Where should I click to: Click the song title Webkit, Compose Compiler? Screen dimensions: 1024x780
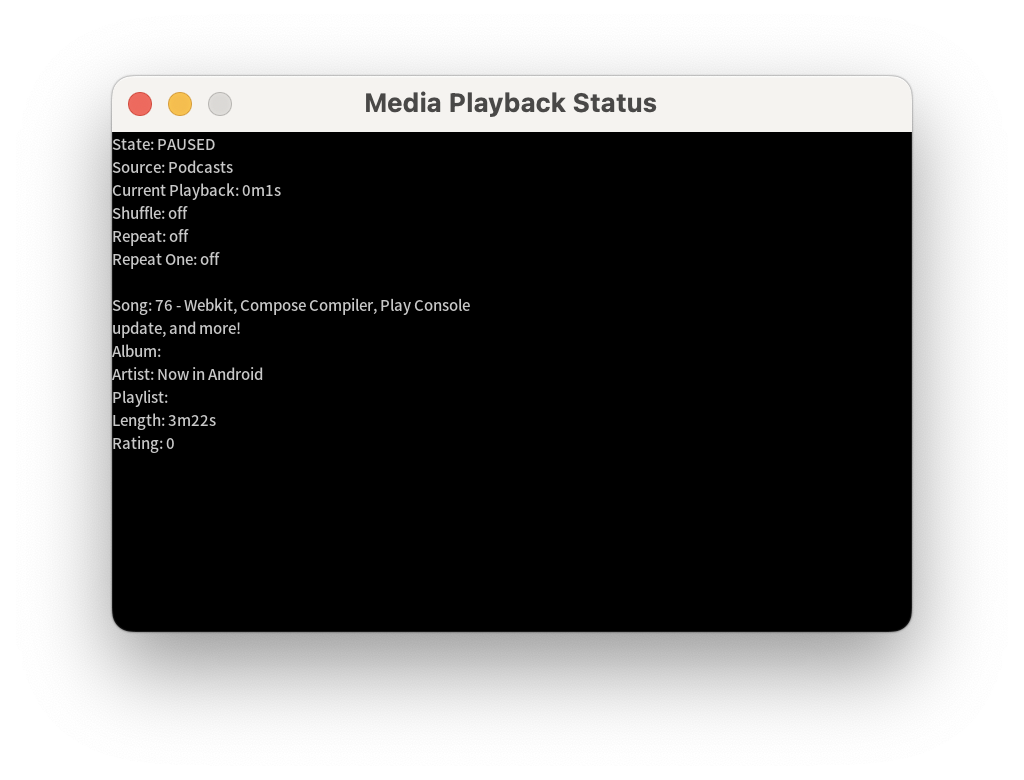[x=280, y=305]
